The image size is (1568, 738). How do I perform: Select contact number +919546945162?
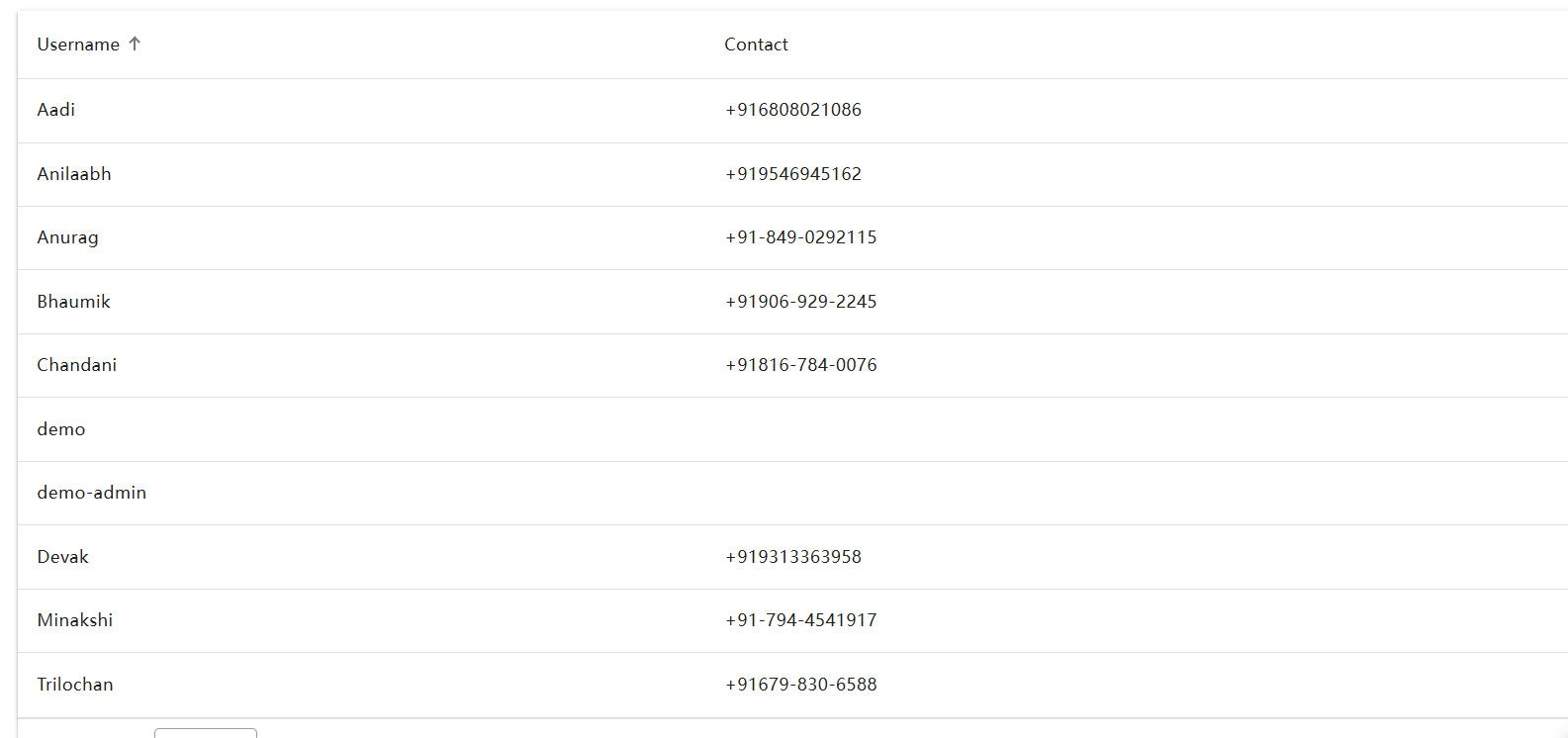(793, 174)
